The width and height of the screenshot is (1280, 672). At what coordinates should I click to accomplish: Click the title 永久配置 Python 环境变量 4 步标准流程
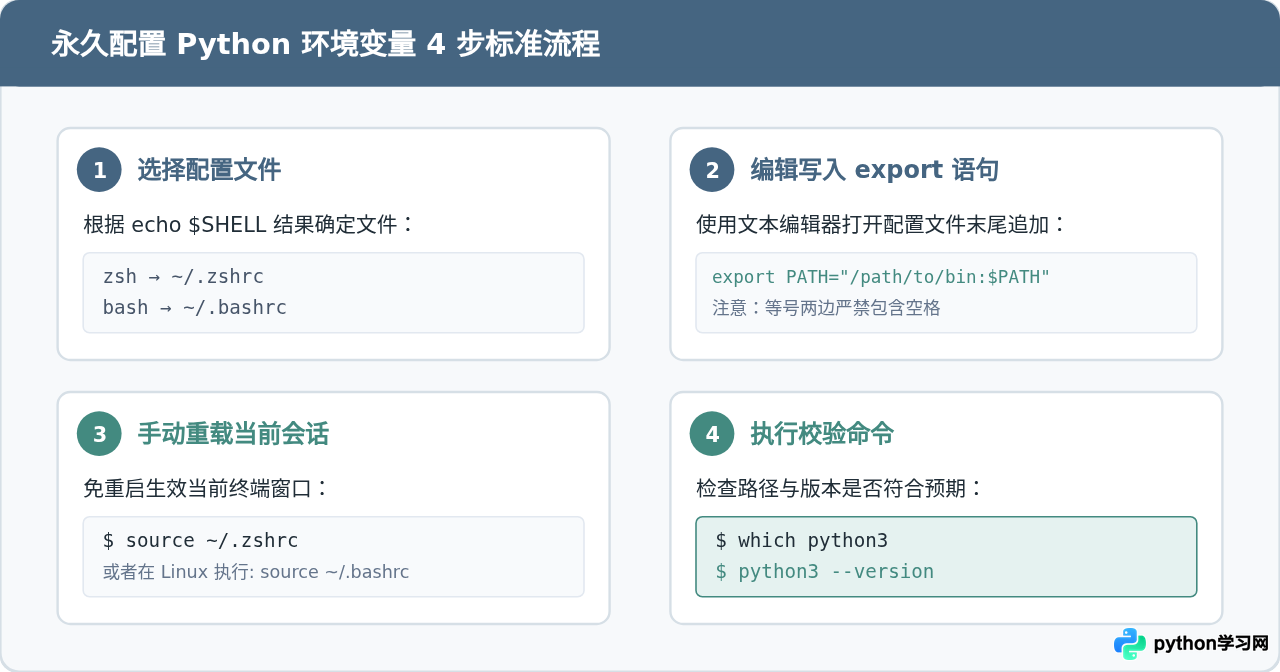[x=325, y=44]
